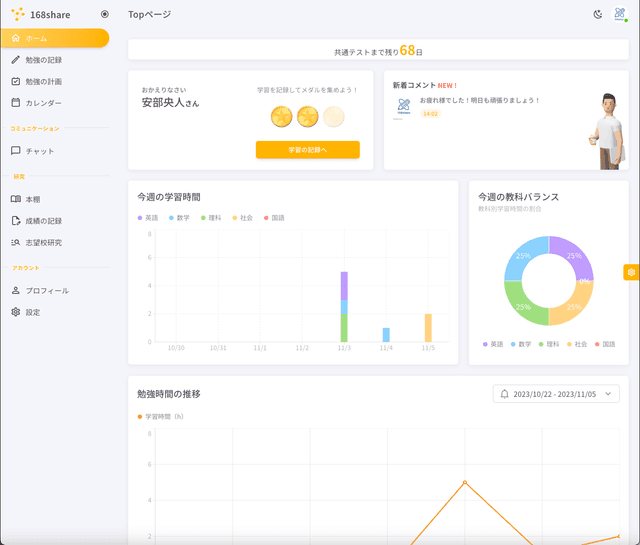Open the ホーム menu item
This screenshot has width=640, height=545.
55,38
